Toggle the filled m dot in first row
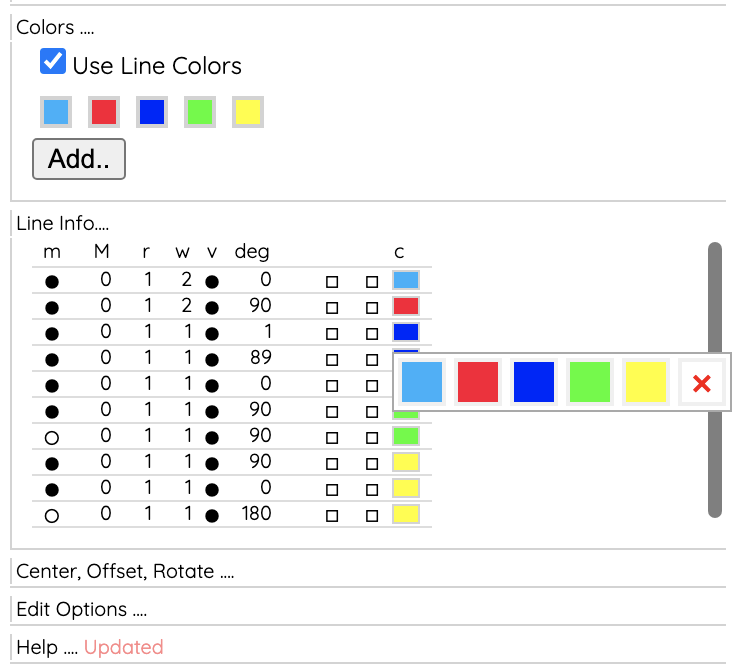The image size is (744, 668). pos(52,282)
